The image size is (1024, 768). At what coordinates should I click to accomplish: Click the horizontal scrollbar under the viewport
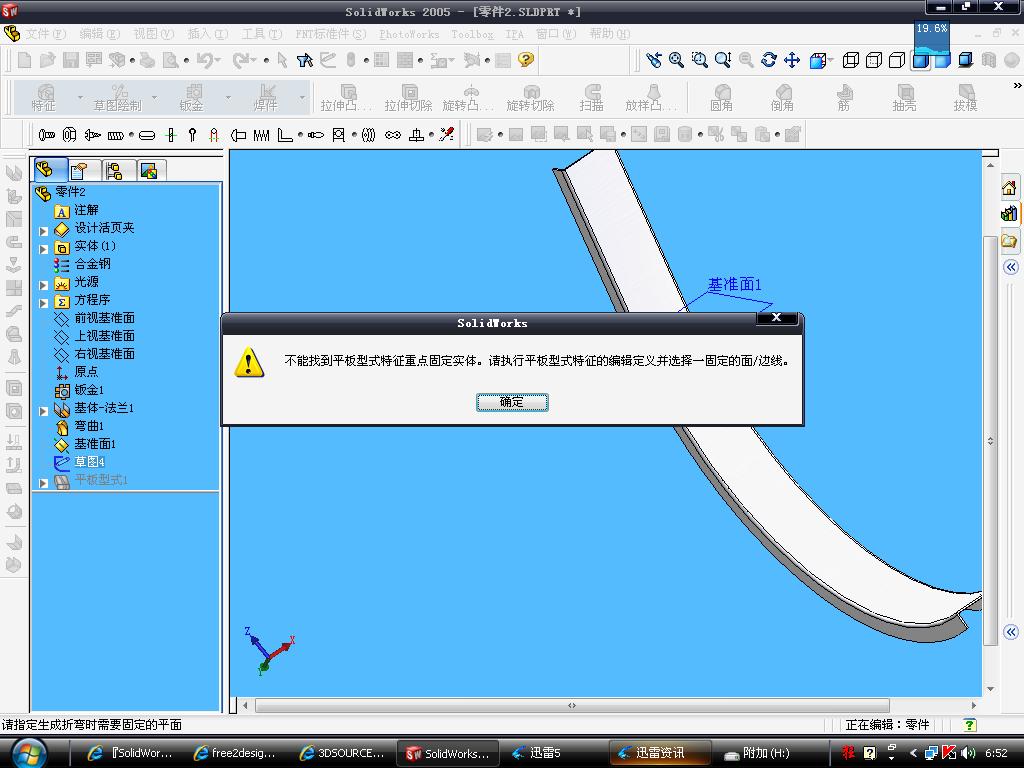(x=572, y=705)
